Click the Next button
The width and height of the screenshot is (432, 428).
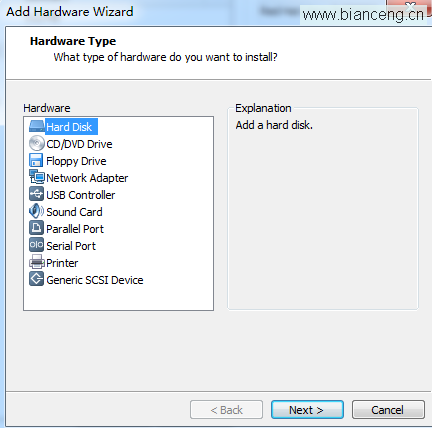(x=307, y=410)
